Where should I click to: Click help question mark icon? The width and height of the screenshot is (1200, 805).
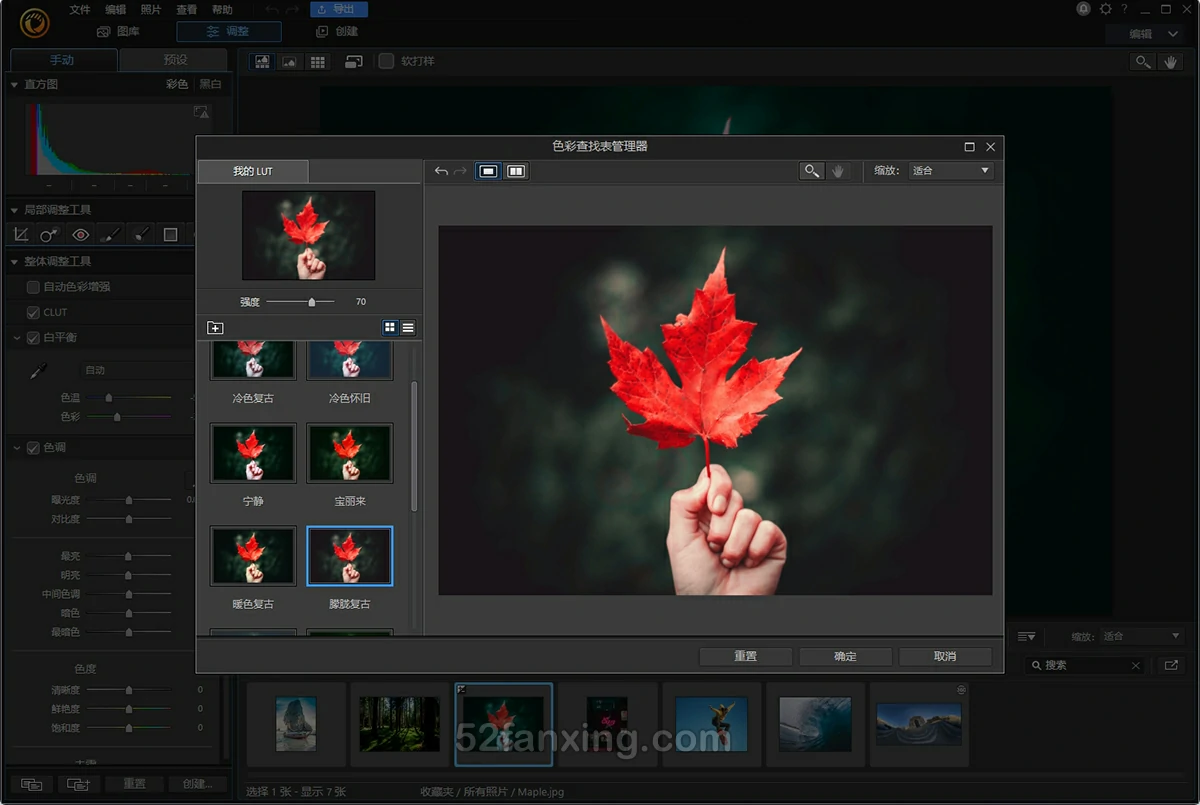pos(1125,9)
